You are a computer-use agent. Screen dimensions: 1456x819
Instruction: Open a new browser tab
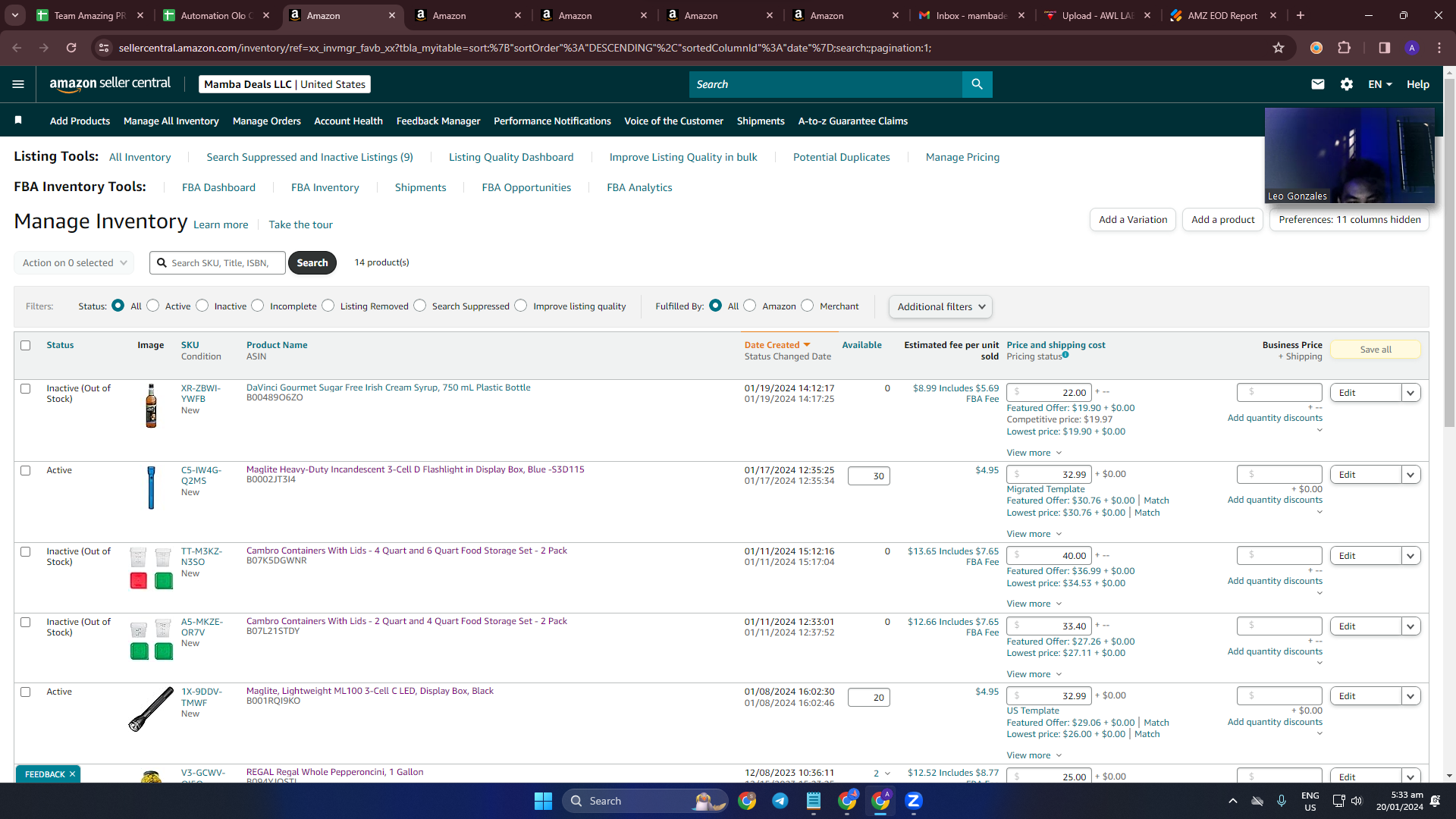(1301, 15)
